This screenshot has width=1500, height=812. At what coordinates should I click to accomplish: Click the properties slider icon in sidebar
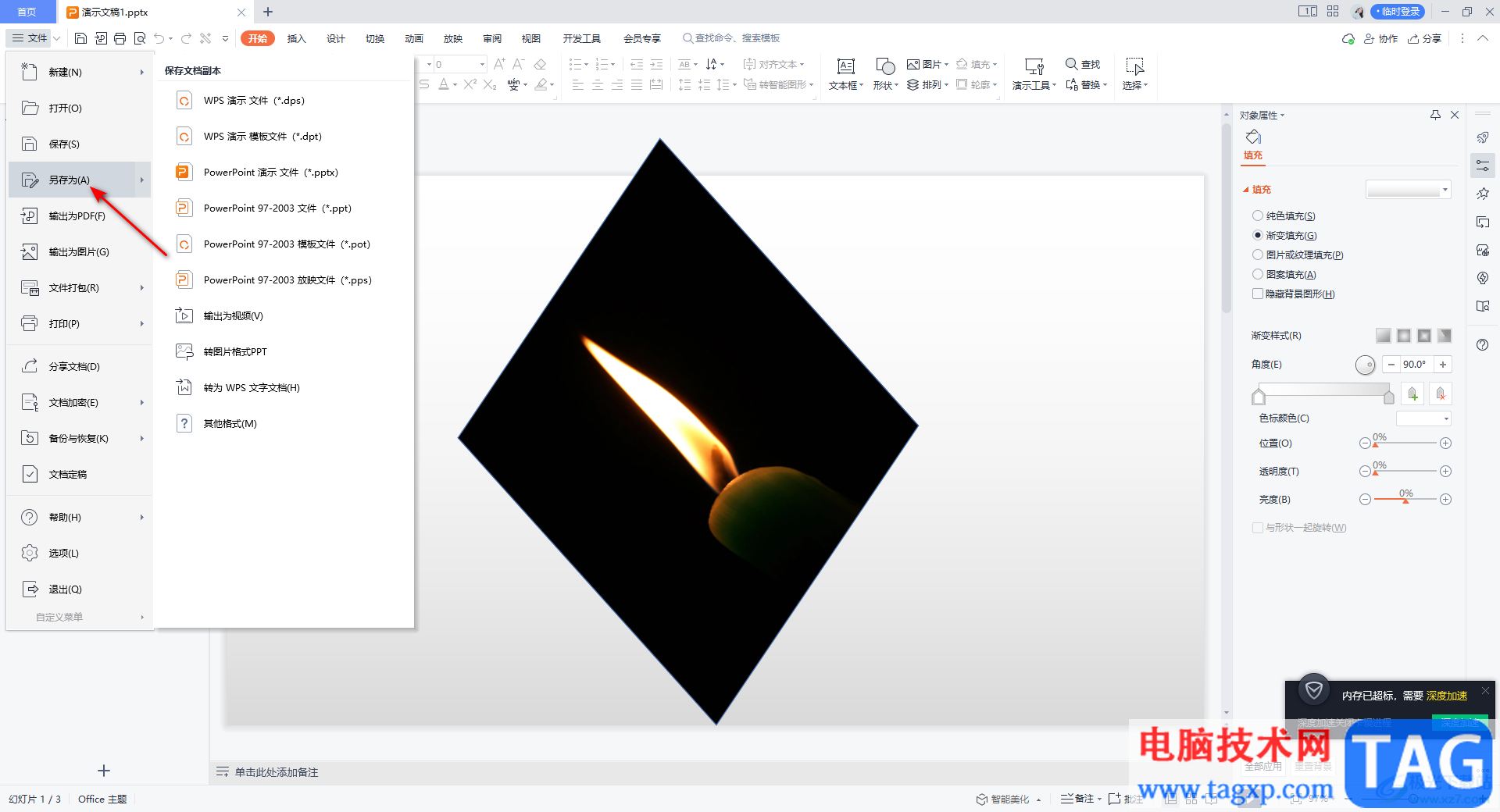[1483, 166]
